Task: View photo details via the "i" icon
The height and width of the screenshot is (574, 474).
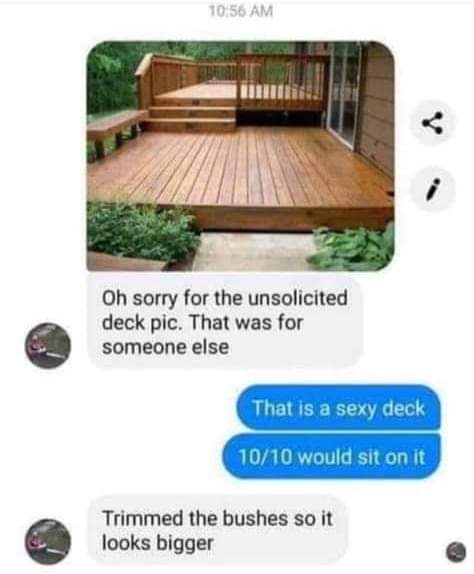Action: pyautogui.click(x=433, y=189)
